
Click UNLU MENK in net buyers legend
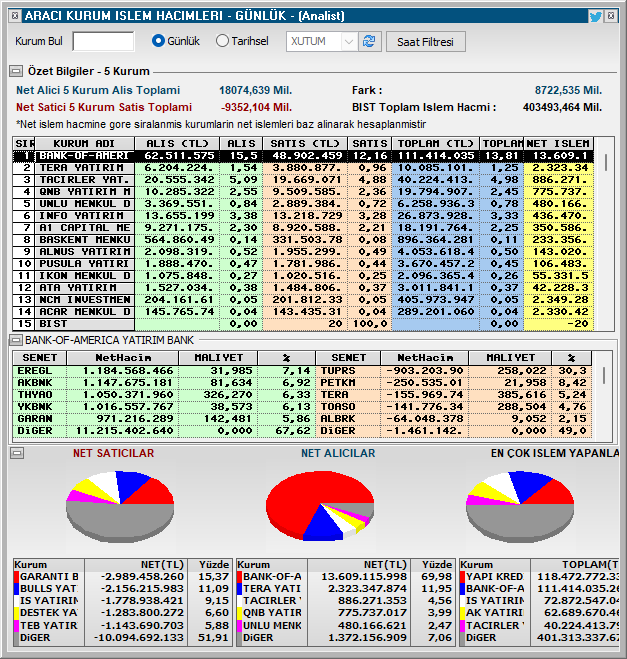point(272,625)
